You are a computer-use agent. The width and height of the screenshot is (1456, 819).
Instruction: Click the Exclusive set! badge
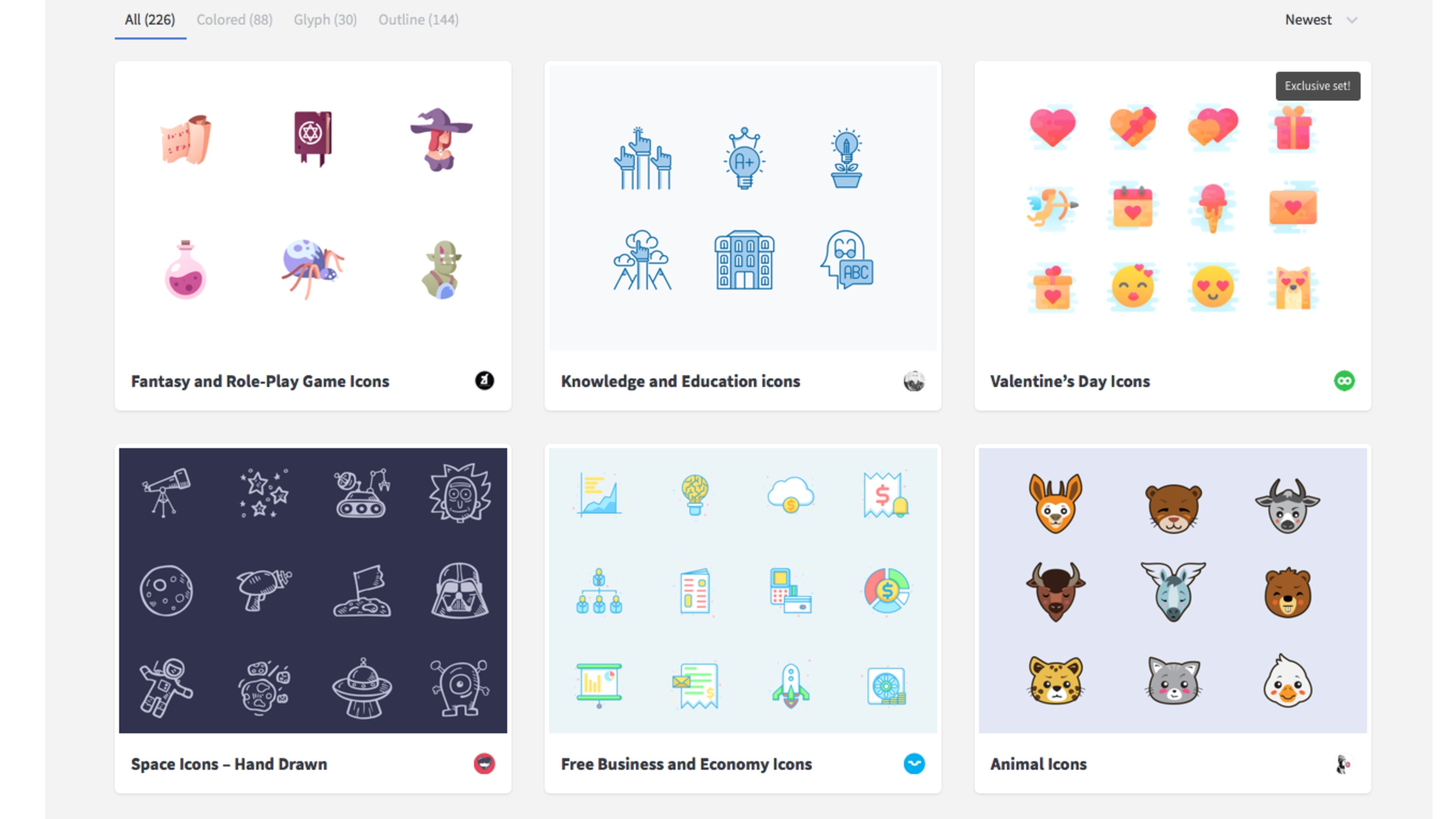coord(1318,86)
